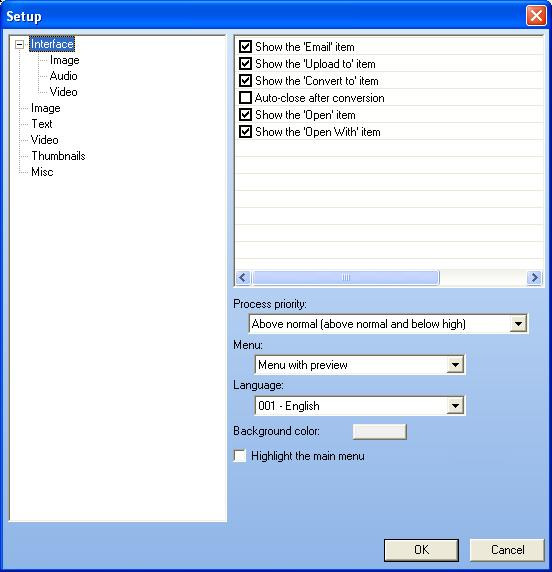Click the horizontal scrollbar thumb
Image resolution: width=552 pixels, height=572 pixels.
[x=346, y=278]
